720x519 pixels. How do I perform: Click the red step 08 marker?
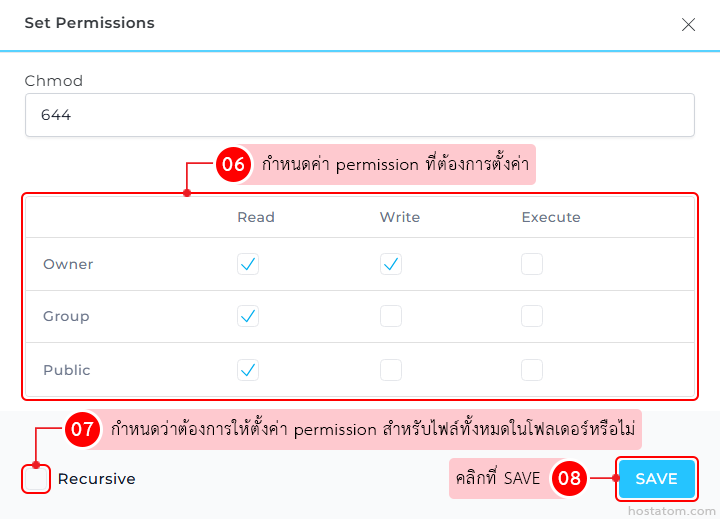[569, 479]
